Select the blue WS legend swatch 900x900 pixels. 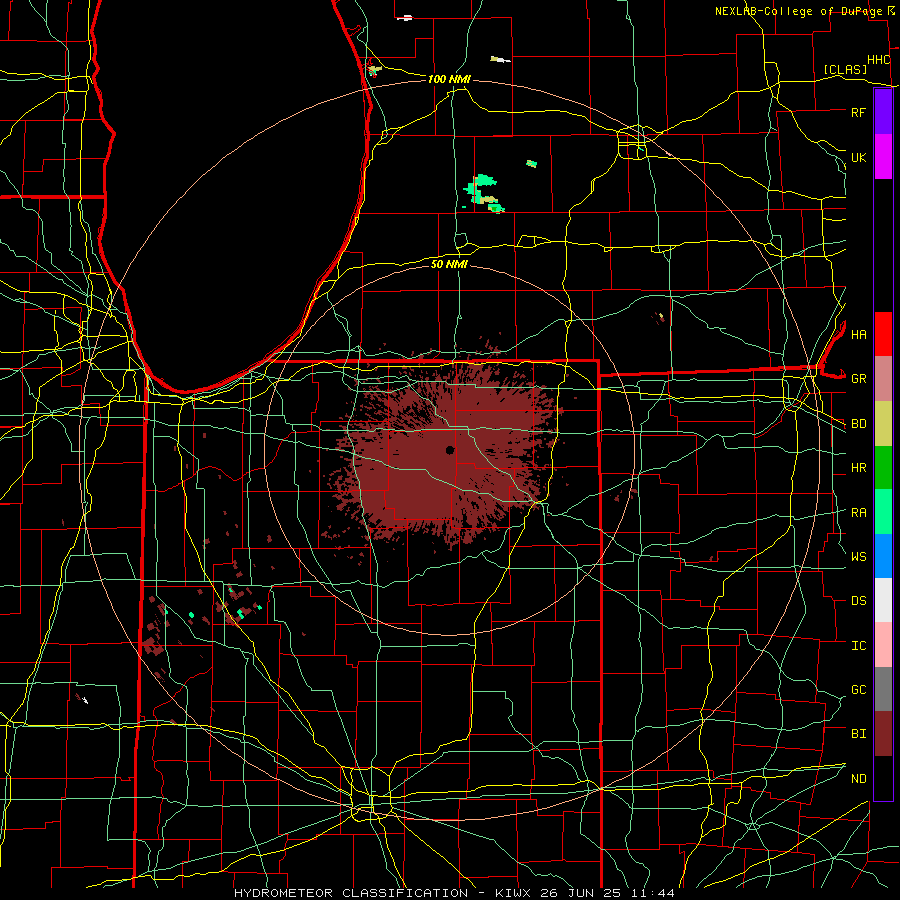(883, 556)
